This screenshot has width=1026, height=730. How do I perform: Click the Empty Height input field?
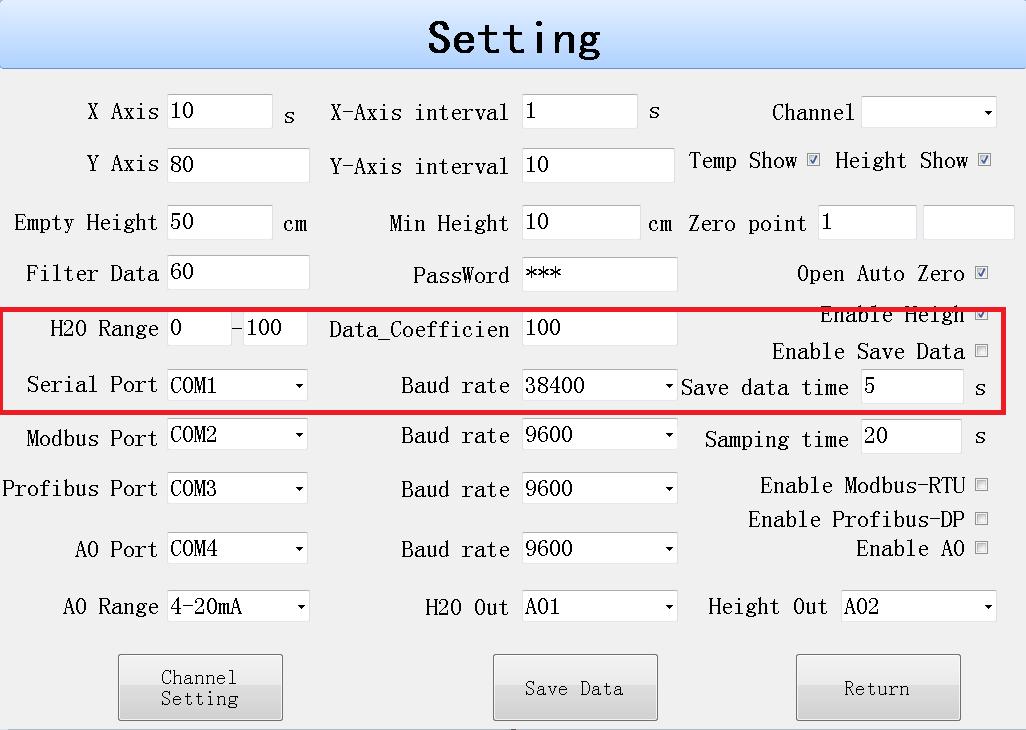[219, 222]
